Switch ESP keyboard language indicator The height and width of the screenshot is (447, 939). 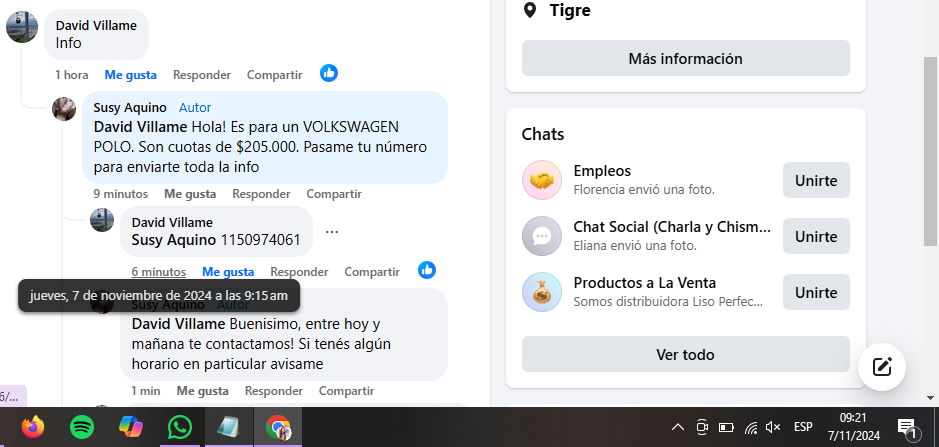pos(803,427)
